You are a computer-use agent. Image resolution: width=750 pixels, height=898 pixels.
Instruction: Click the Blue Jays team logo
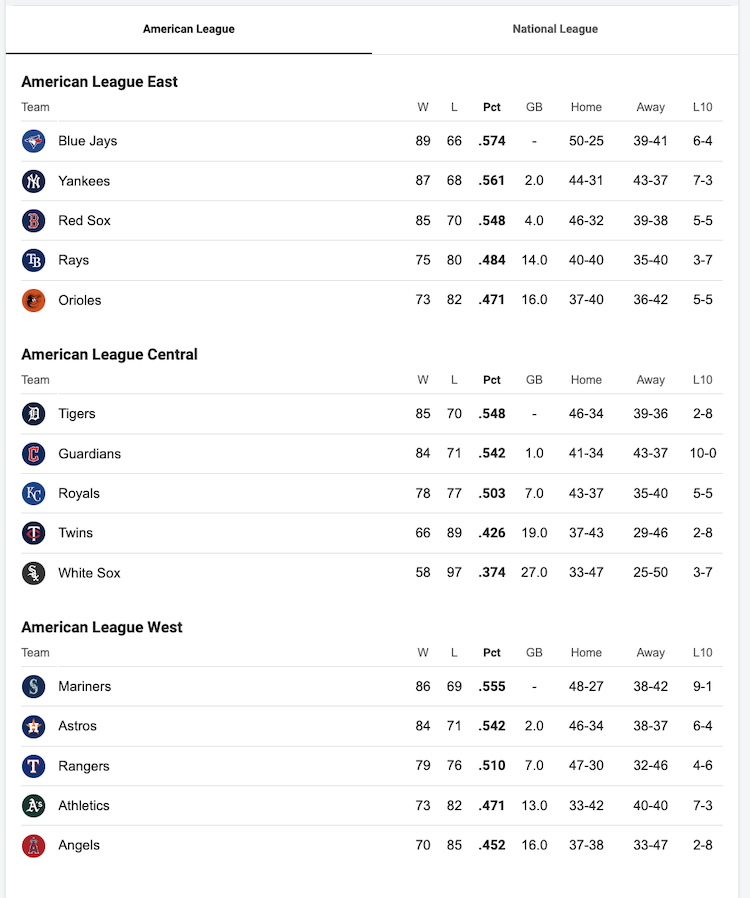34,141
